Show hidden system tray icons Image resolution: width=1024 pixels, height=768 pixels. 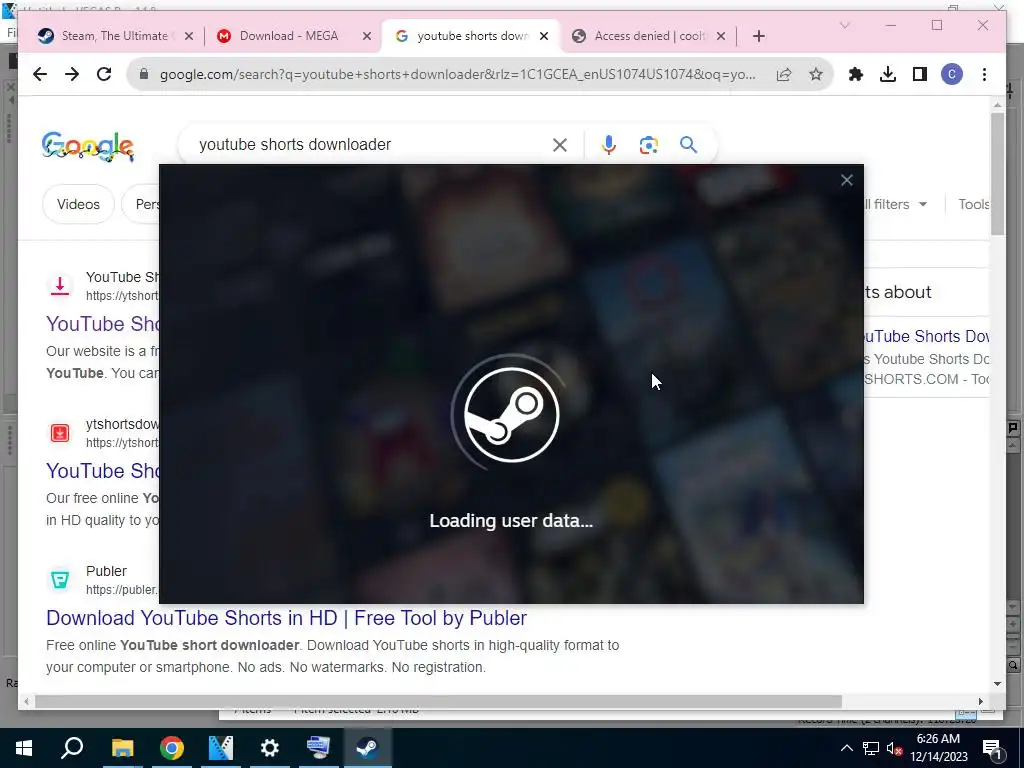click(846, 748)
